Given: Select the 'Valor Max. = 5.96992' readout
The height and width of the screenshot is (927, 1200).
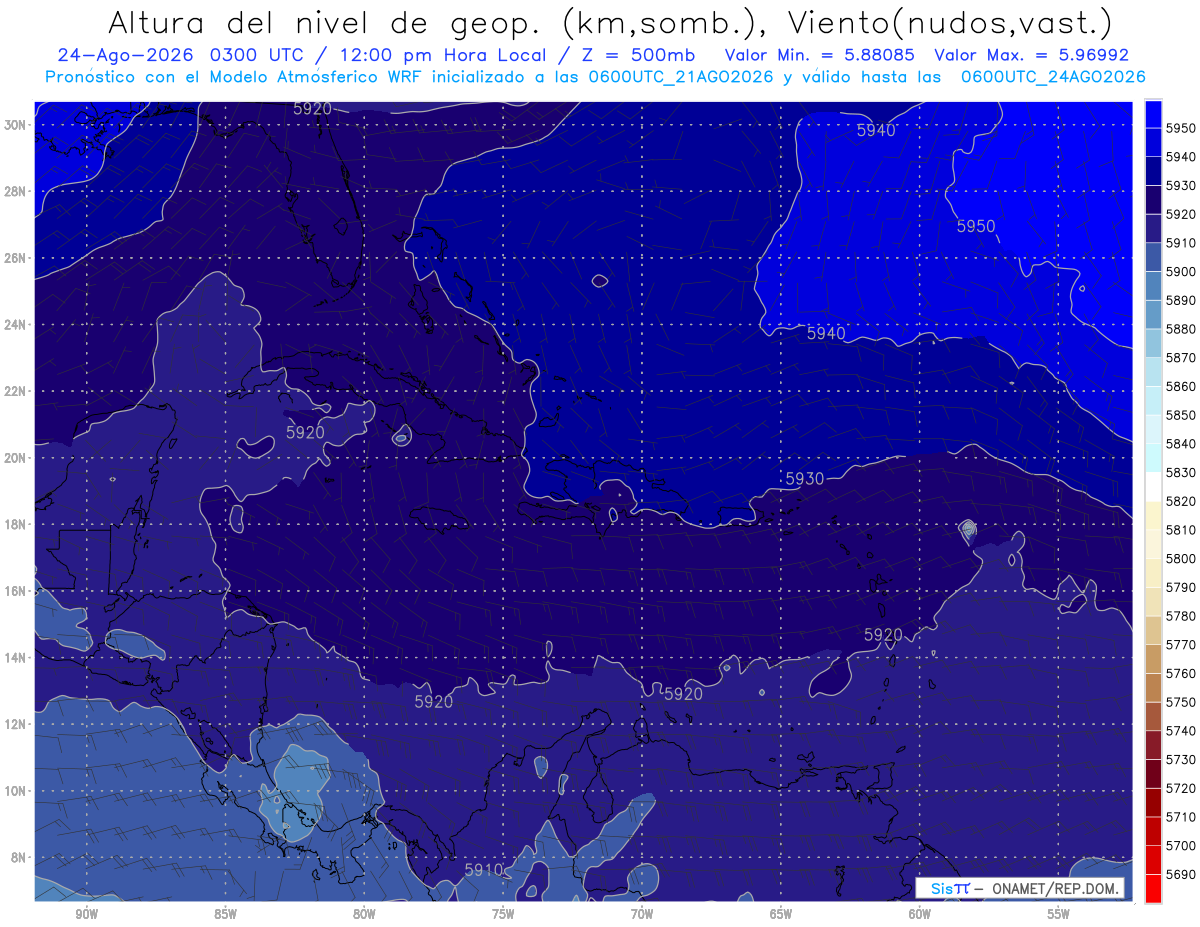Looking at the screenshot, I should click(1032, 55).
